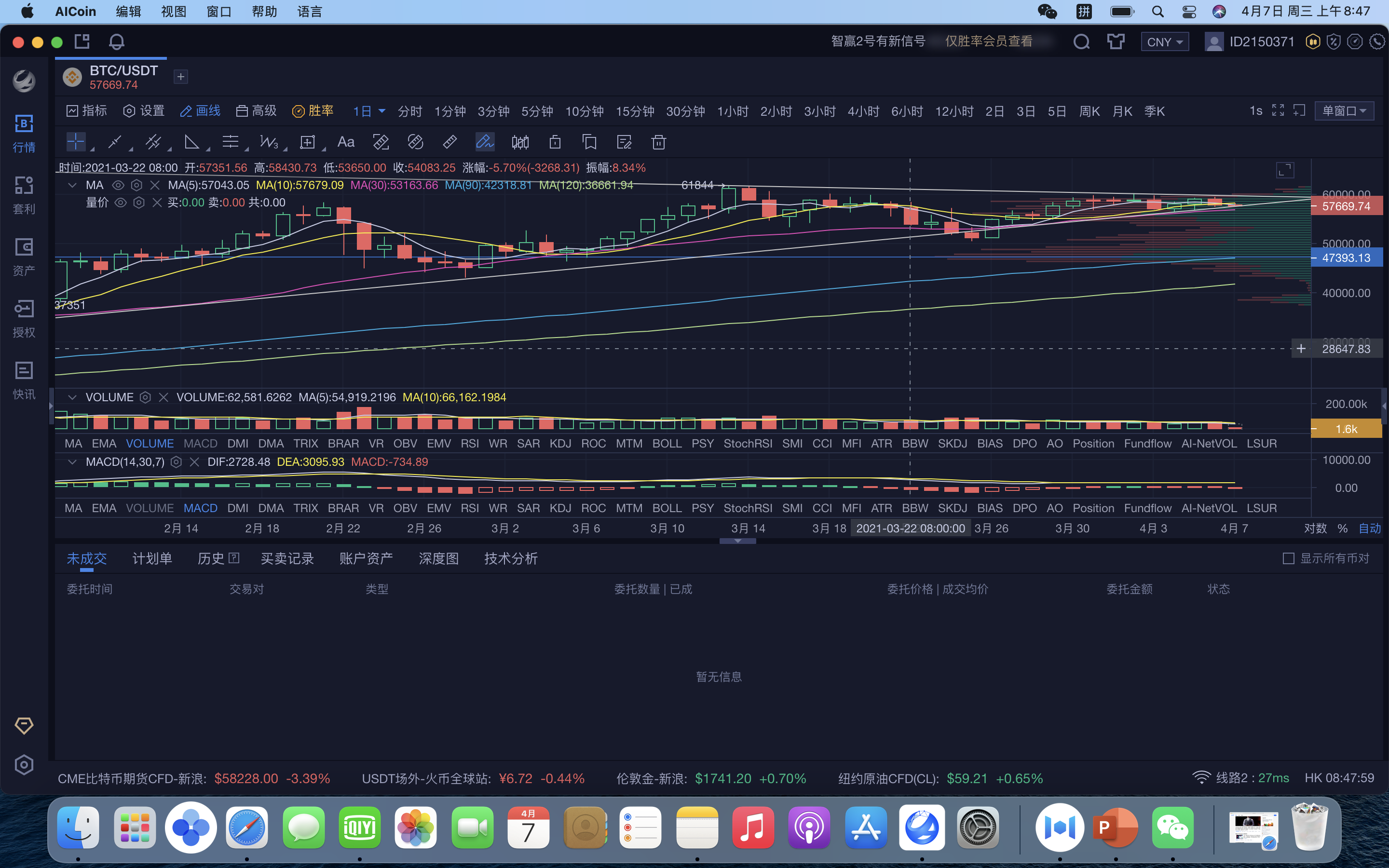The width and height of the screenshot is (1389, 868).
Task: Click the 指标 indicators button
Action: 87,111
